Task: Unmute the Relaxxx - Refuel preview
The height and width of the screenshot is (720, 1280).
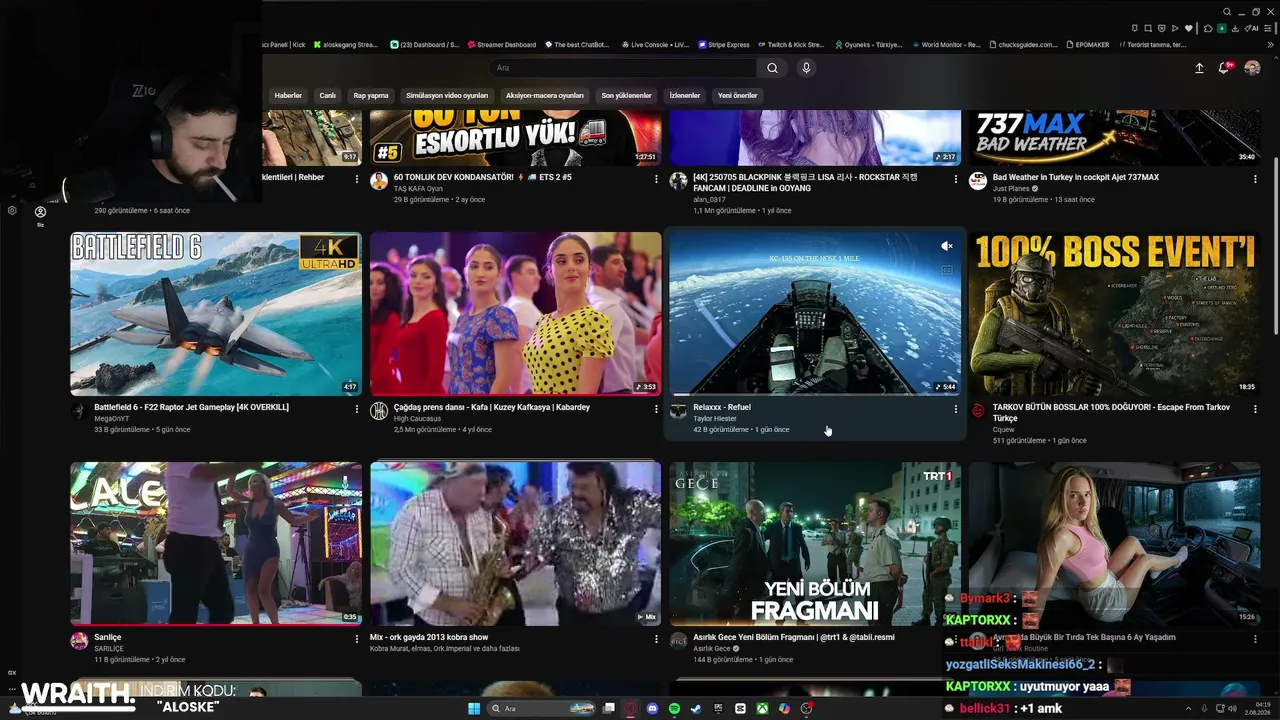Action: coord(946,246)
